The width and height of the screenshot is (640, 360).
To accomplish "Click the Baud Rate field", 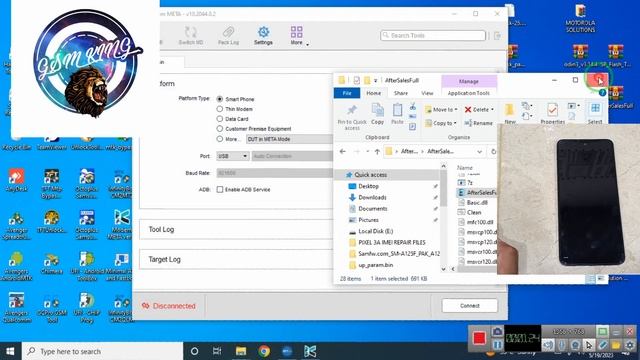I will 275,173.
